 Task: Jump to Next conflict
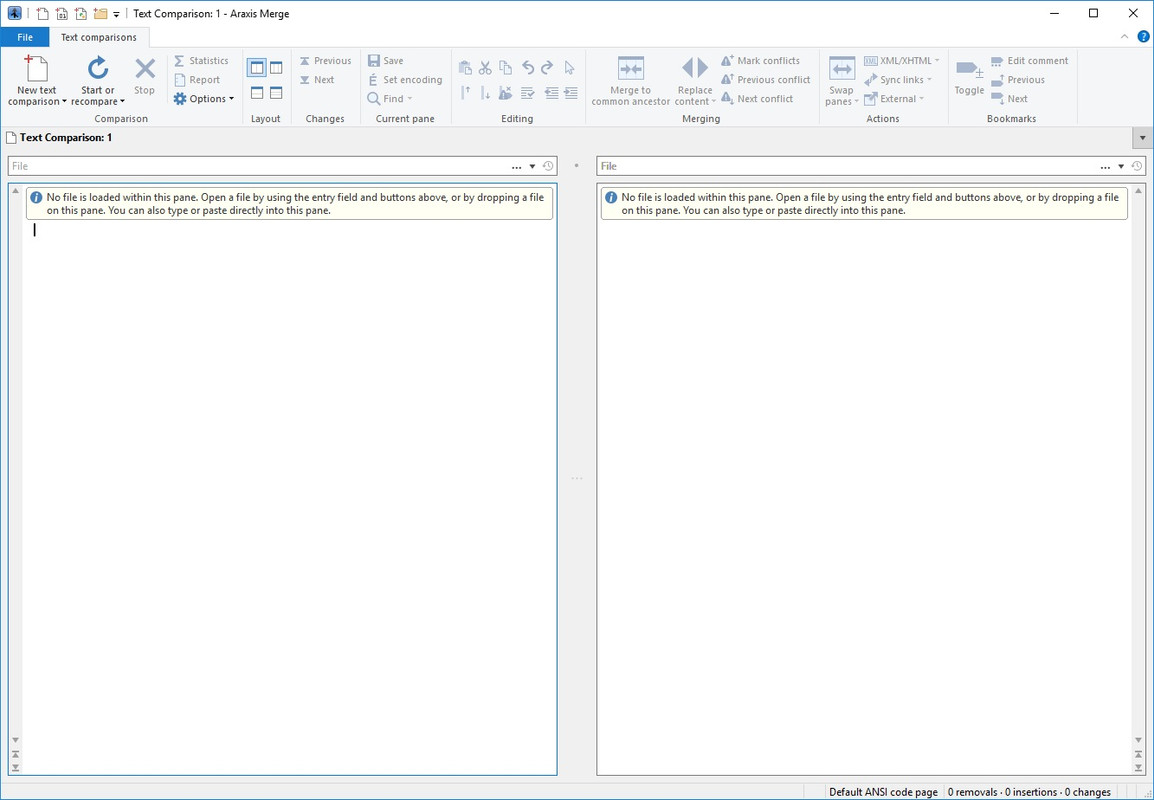click(757, 99)
